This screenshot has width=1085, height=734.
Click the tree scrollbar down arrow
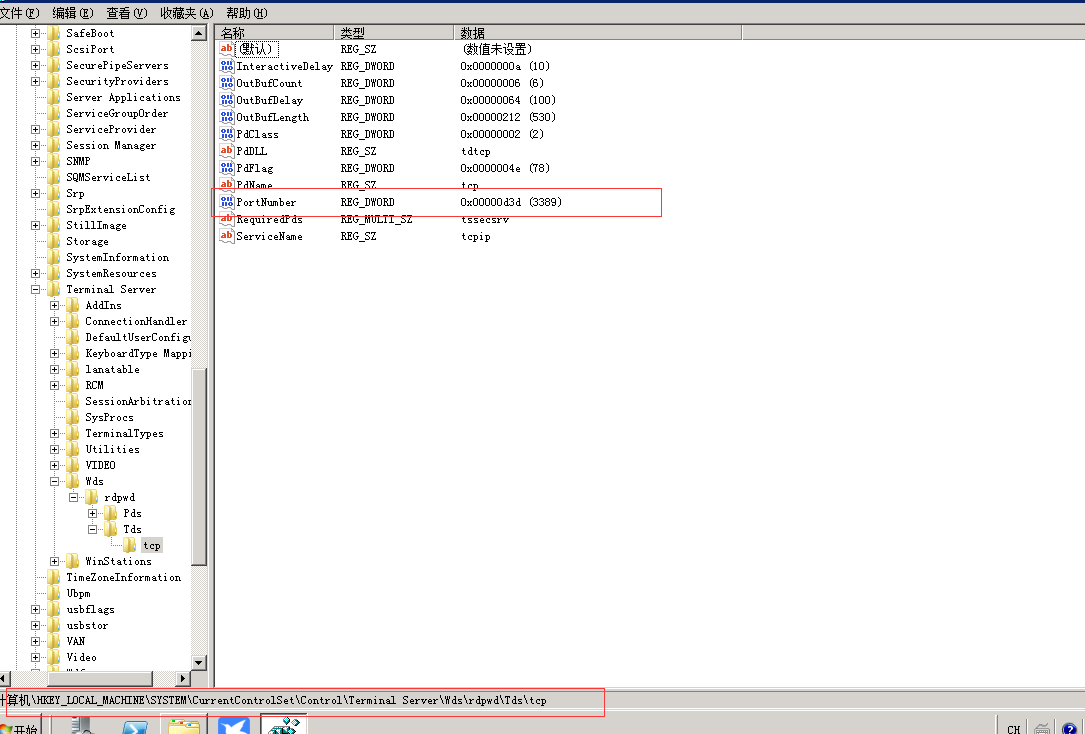pos(198,662)
